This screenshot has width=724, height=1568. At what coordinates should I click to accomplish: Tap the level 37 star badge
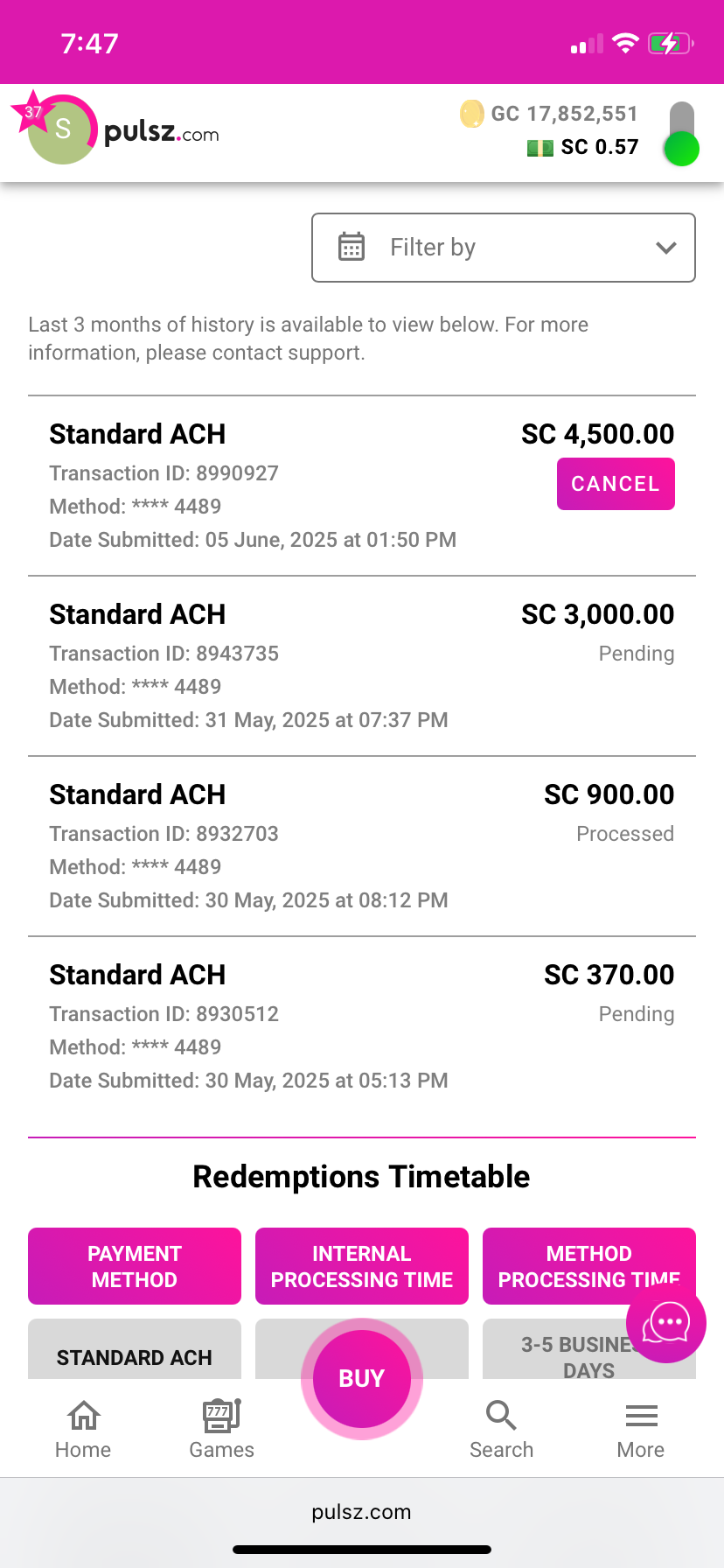[31, 111]
